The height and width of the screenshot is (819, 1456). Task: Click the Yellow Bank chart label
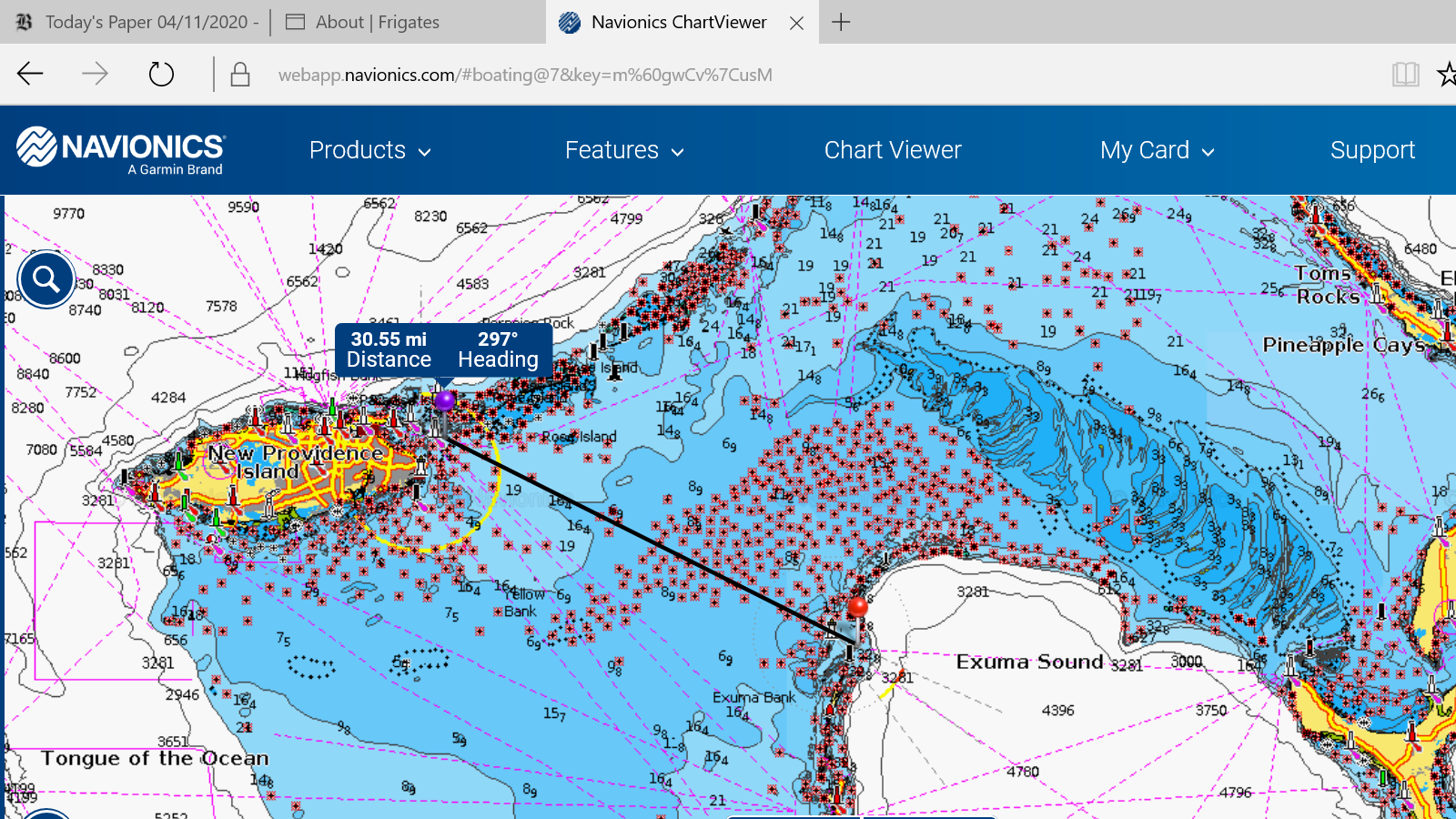click(x=524, y=602)
